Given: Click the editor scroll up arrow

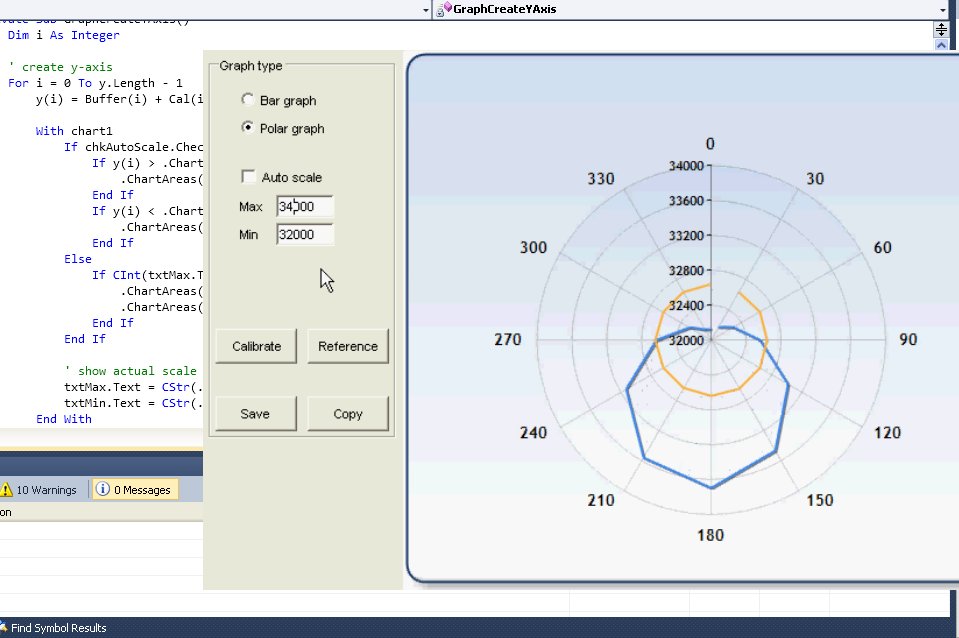Looking at the screenshot, I should point(941,45).
